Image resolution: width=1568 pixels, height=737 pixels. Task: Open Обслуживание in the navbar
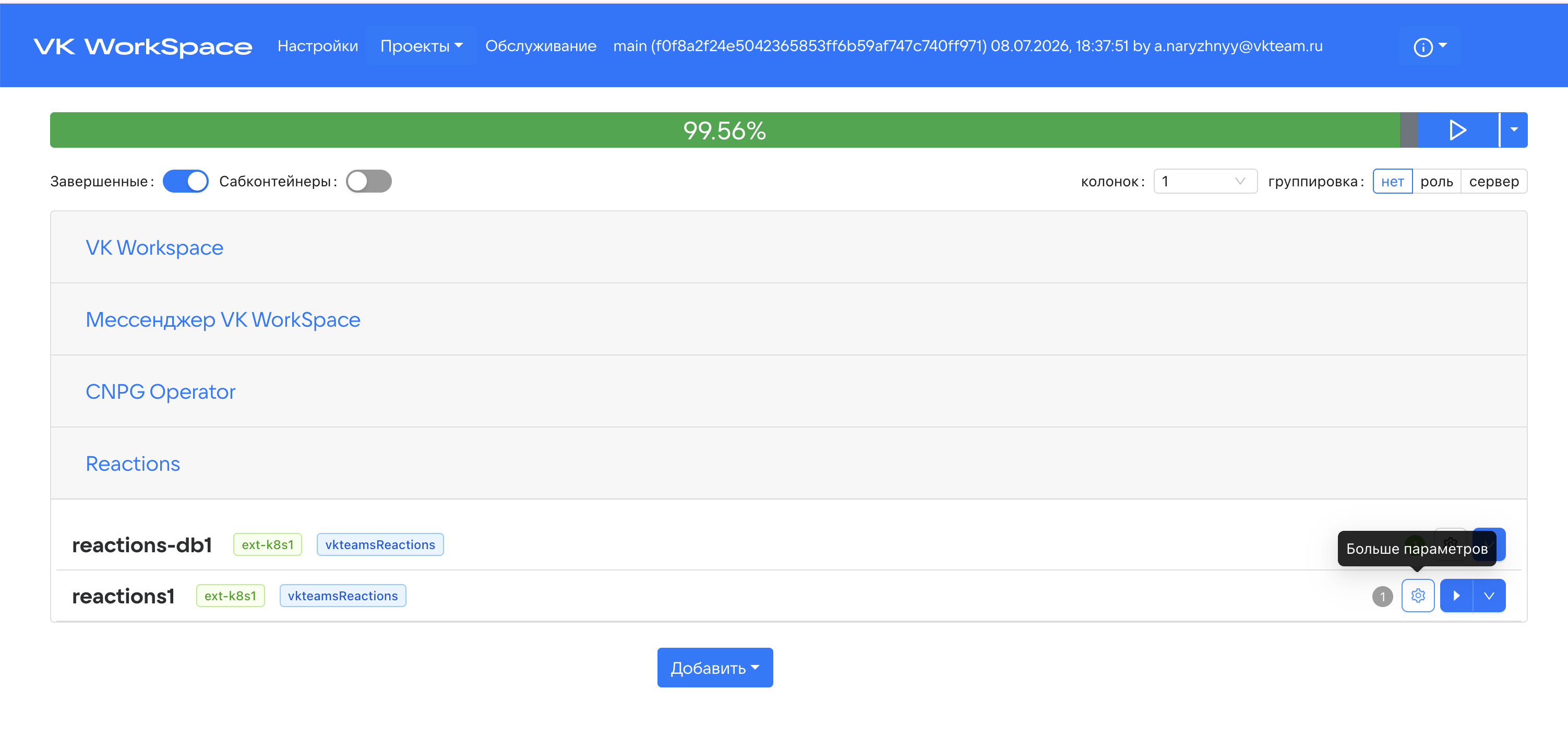(x=541, y=46)
